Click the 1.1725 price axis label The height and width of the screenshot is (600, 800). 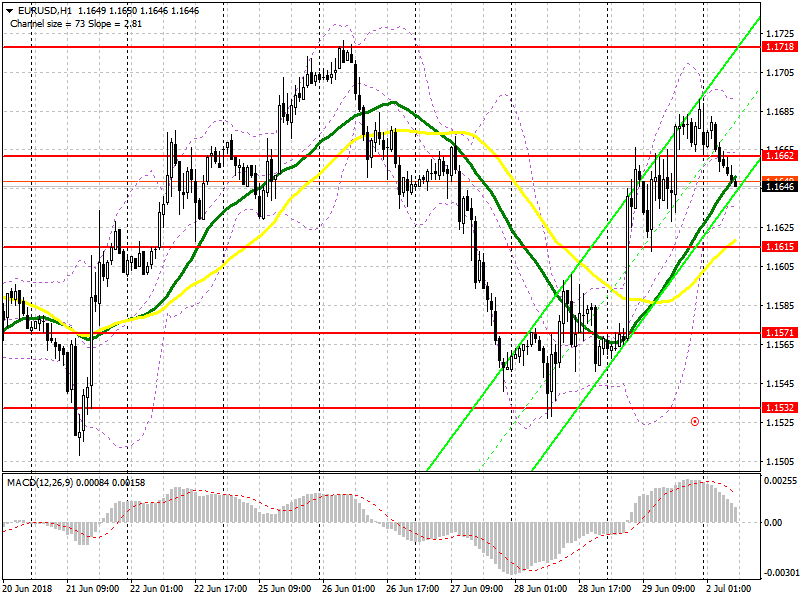[x=780, y=34]
